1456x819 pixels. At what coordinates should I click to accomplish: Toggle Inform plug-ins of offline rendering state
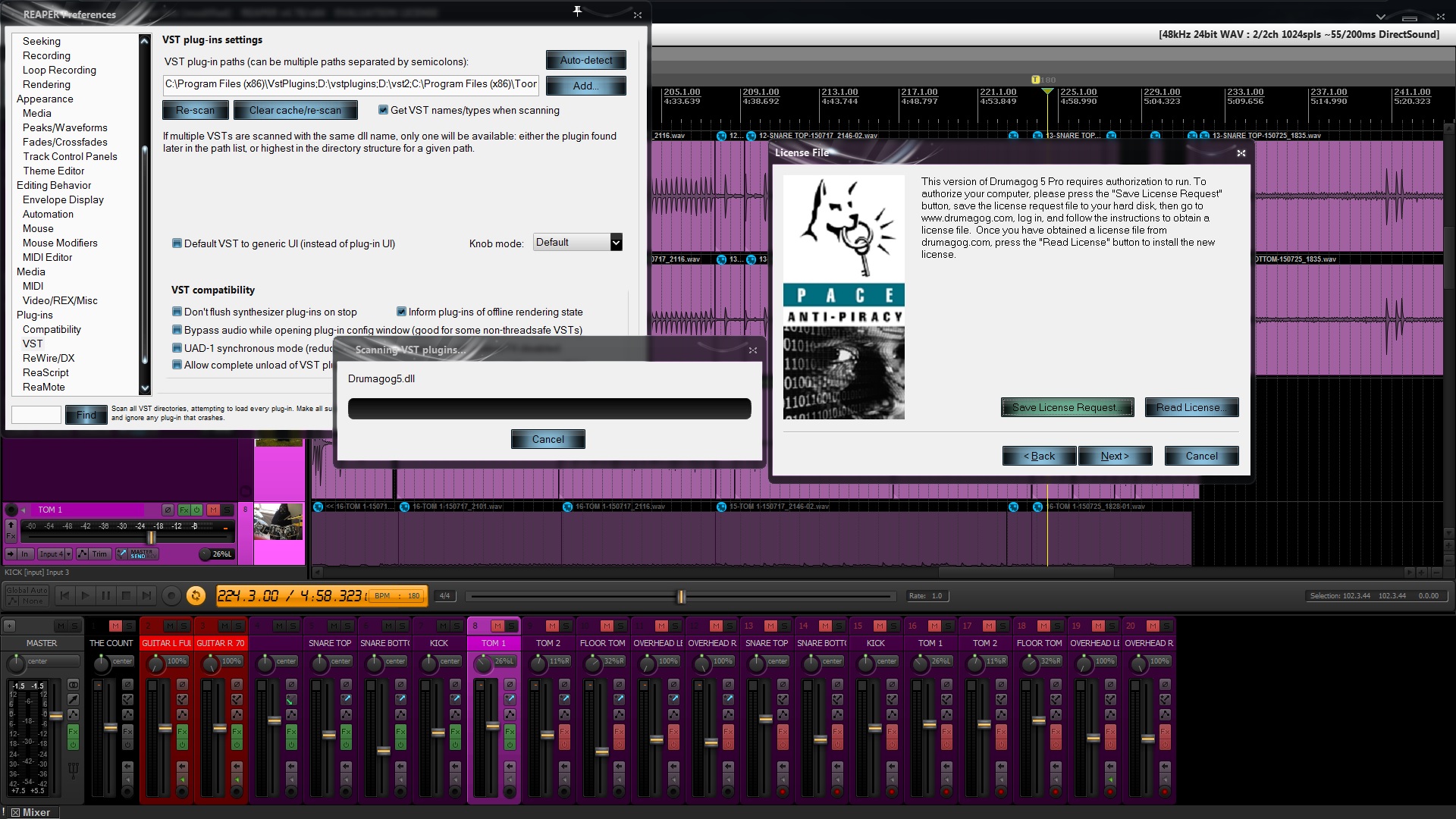click(x=401, y=312)
